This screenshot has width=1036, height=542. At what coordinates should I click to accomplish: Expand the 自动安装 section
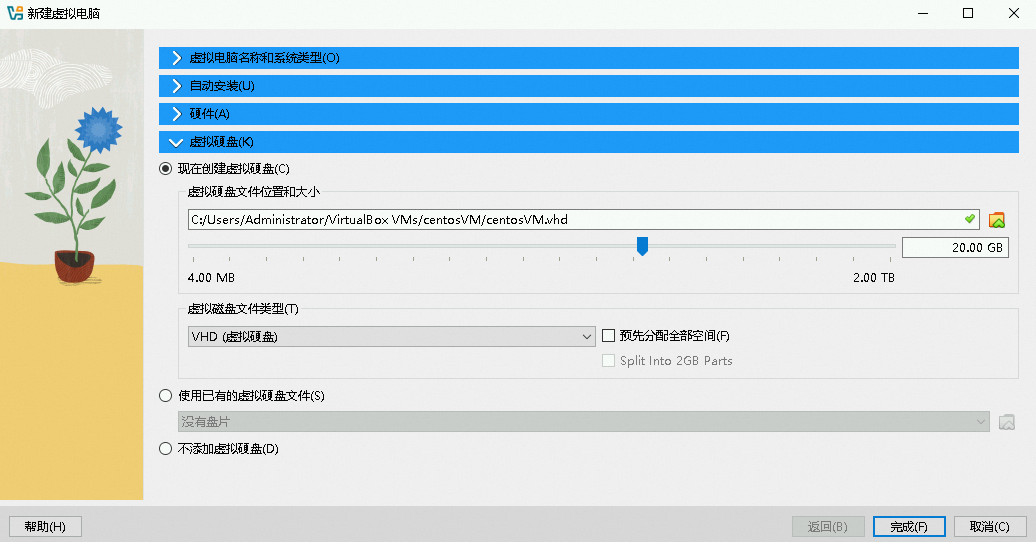(589, 86)
